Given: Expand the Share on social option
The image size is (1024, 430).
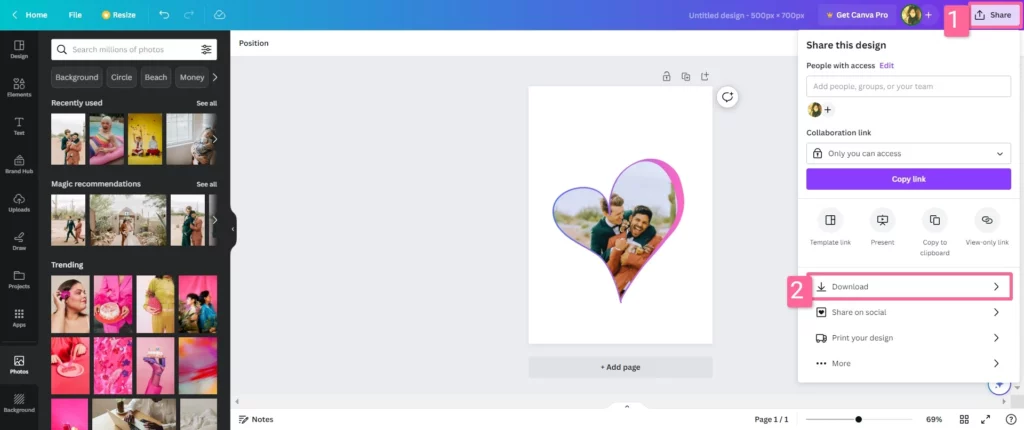Looking at the screenshot, I should point(908,312).
